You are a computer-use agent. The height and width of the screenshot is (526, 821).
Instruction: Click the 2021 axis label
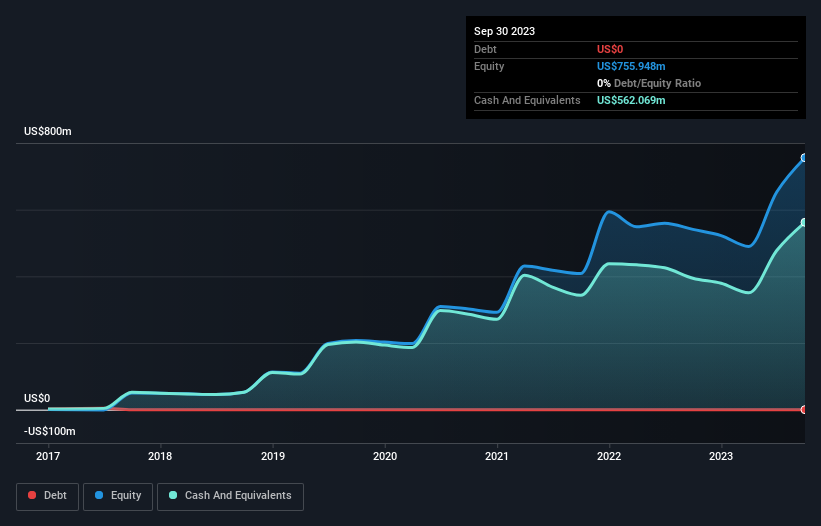pyautogui.click(x=497, y=456)
